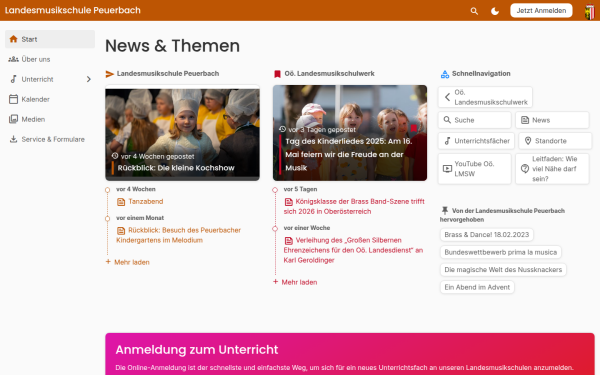Select Start in the sidebar
Screen dimensions: 600x375
[x=50, y=39]
